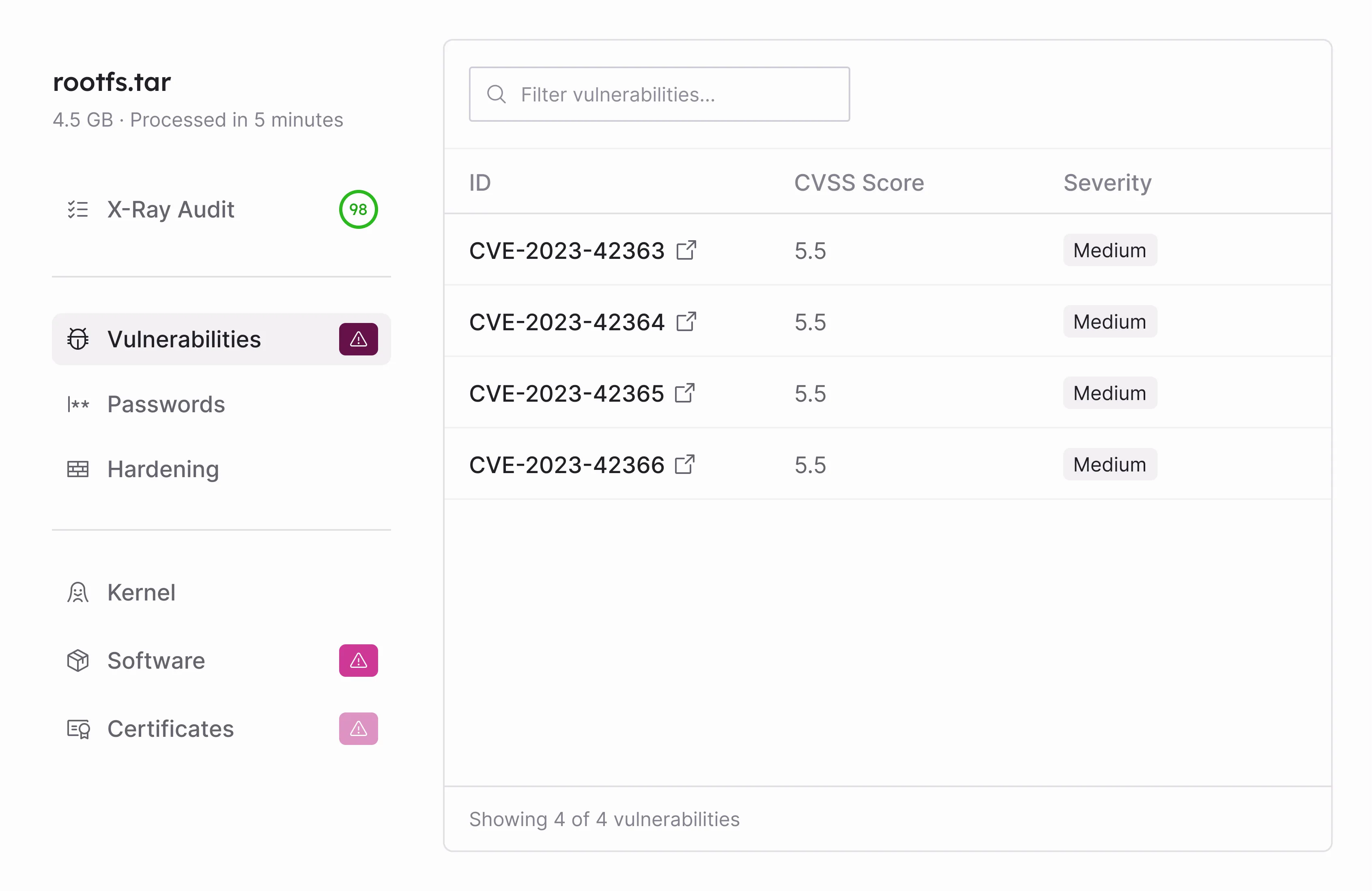Sort by Severity column header
The height and width of the screenshot is (891, 1372).
(x=1107, y=183)
